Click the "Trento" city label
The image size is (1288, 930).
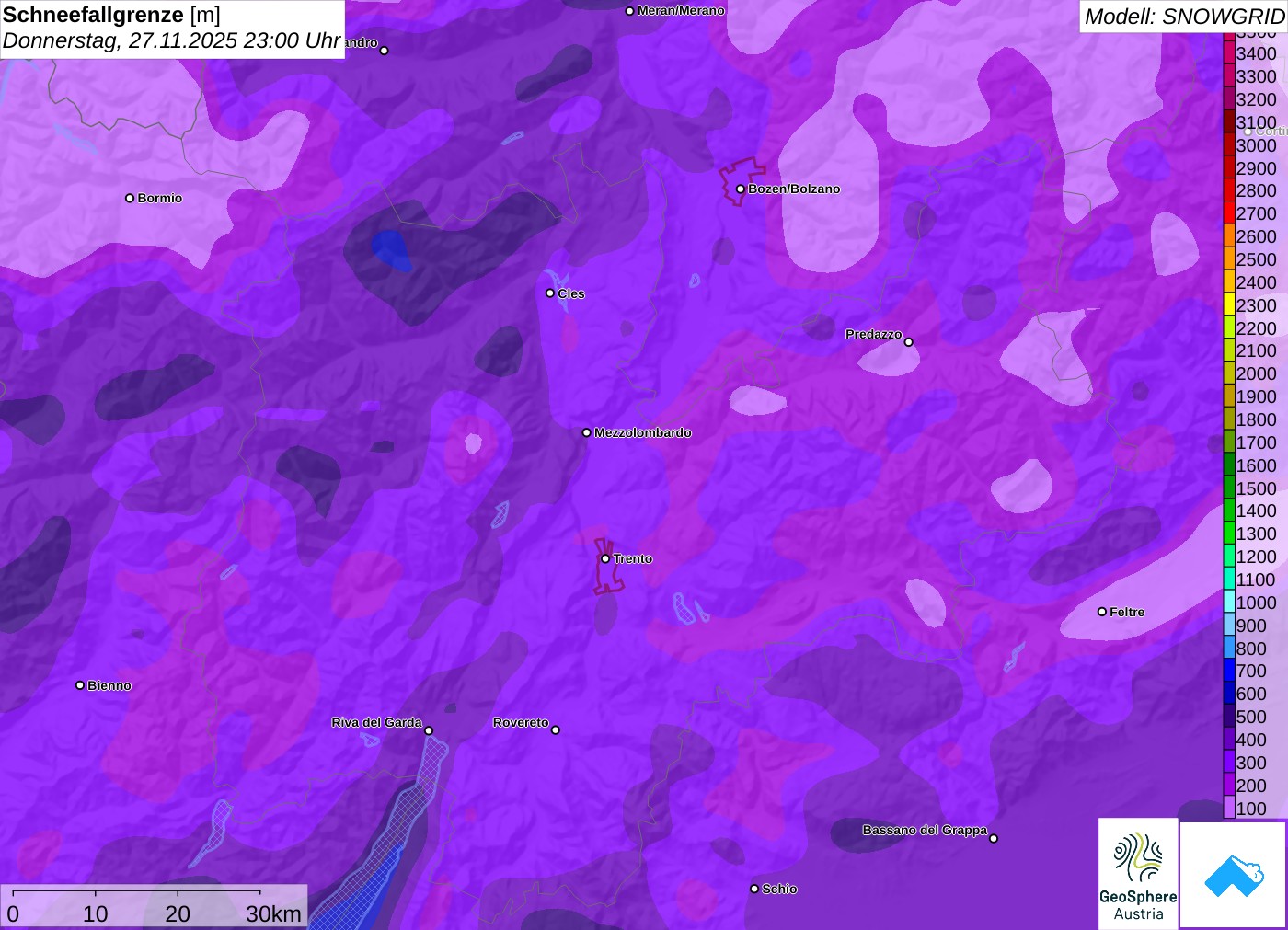[633, 558]
